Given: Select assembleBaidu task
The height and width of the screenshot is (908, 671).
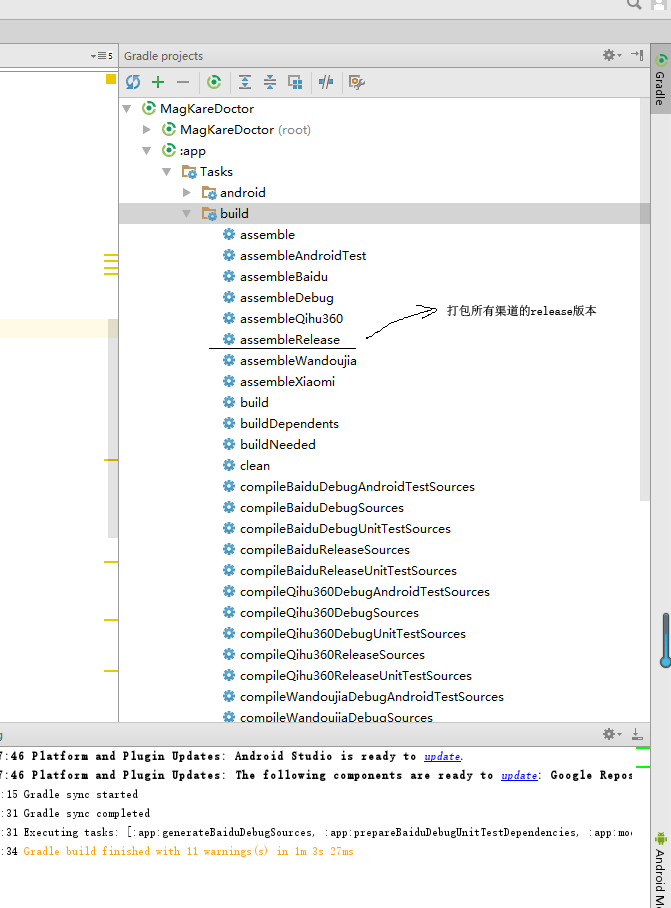Looking at the screenshot, I should coord(284,277).
